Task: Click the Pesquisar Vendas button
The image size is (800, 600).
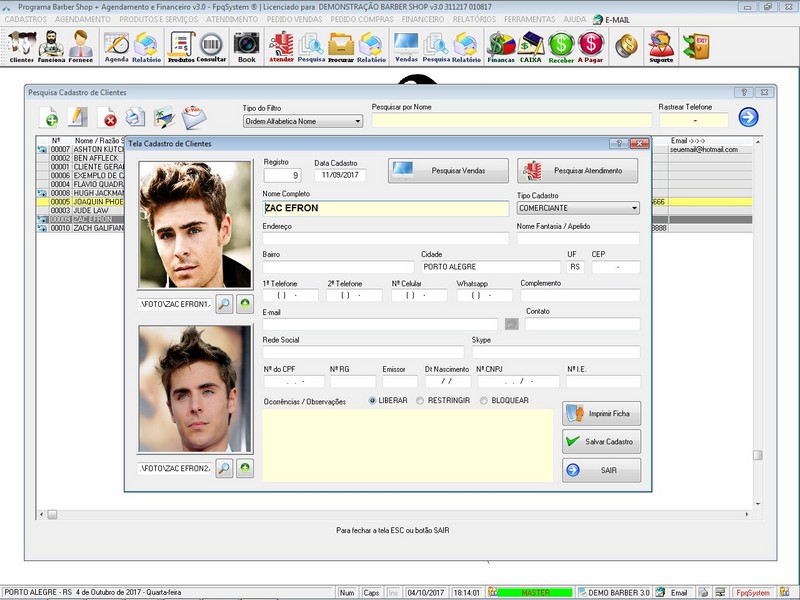Action: click(x=448, y=171)
